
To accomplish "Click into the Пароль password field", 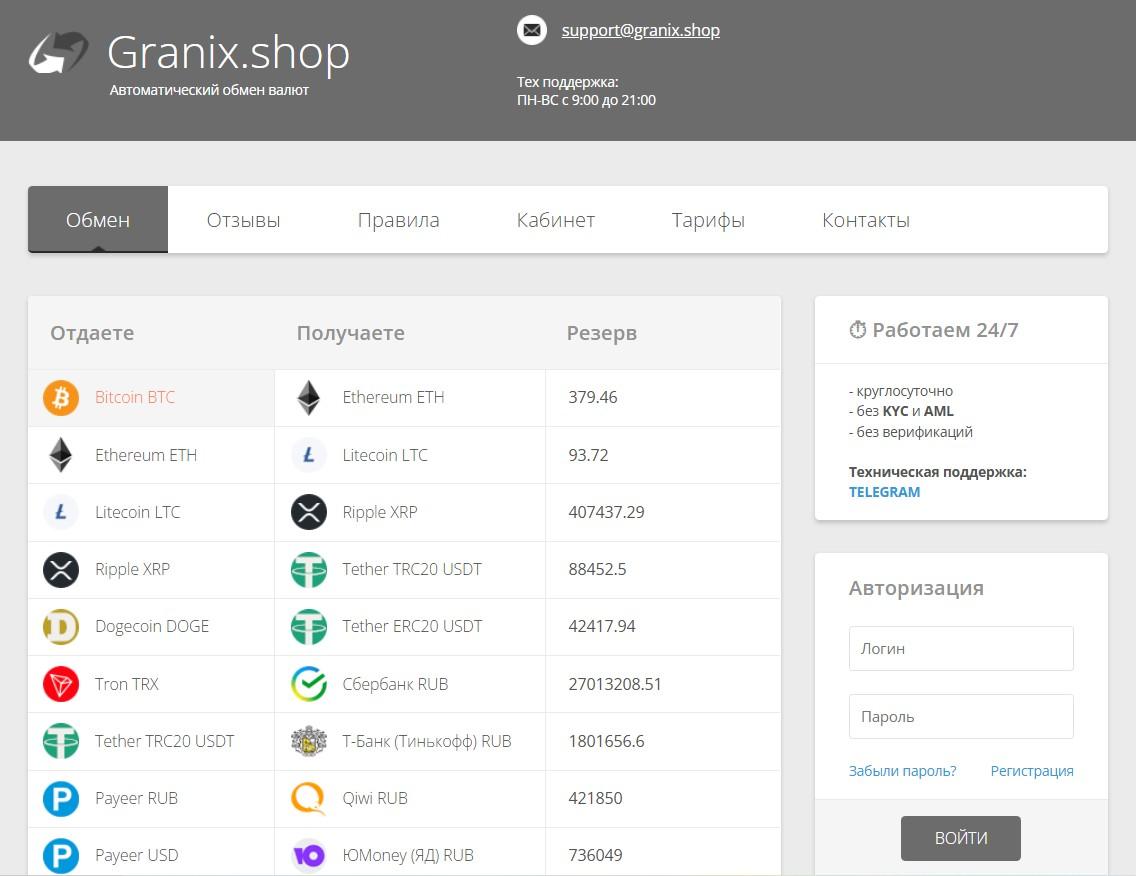I will tap(961, 717).
